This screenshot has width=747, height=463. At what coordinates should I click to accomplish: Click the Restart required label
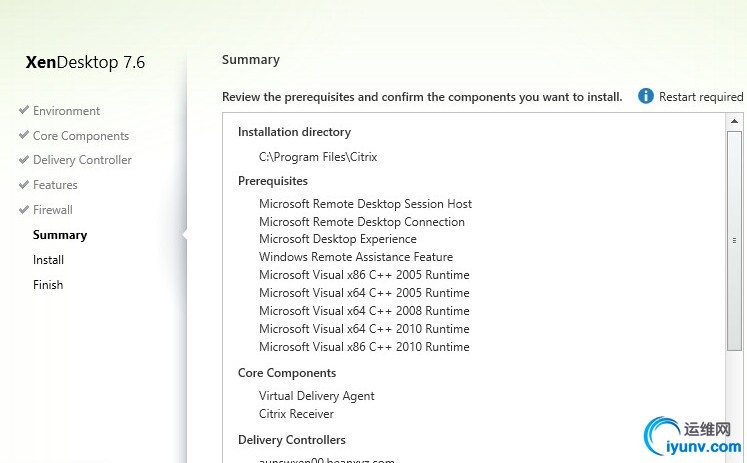[701, 97]
